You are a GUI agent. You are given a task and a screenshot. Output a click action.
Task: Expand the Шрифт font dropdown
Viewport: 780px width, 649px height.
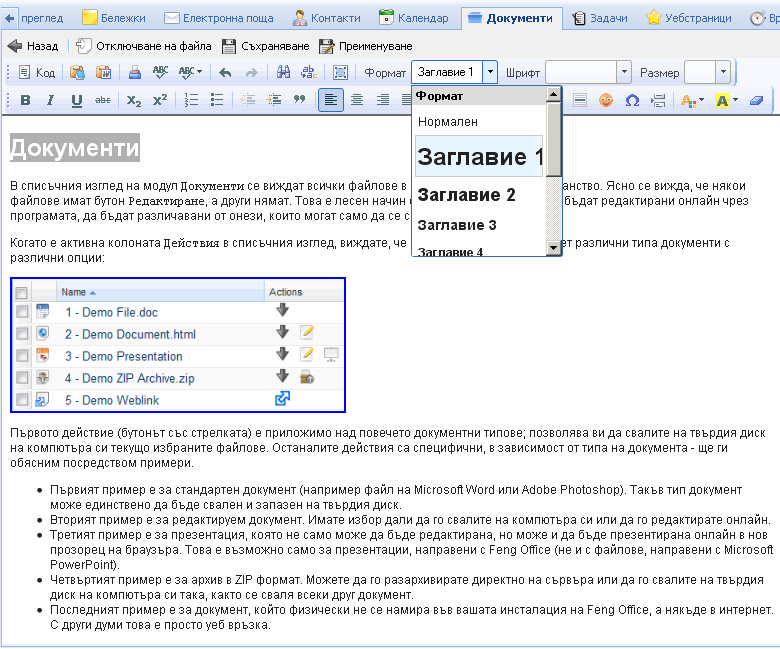coord(624,72)
